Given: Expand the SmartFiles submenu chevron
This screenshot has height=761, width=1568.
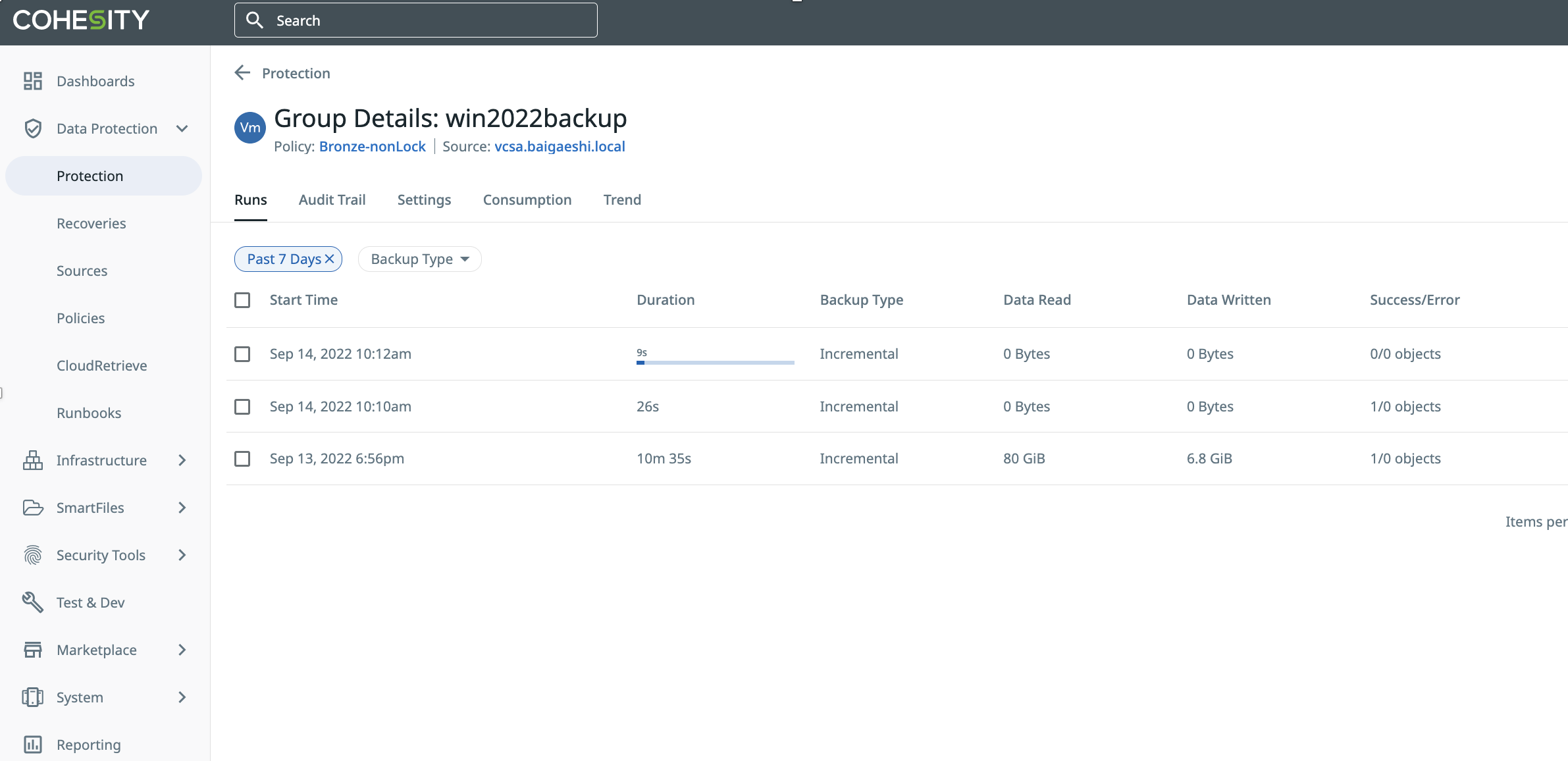Looking at the screenshot, I should point(182,508).
